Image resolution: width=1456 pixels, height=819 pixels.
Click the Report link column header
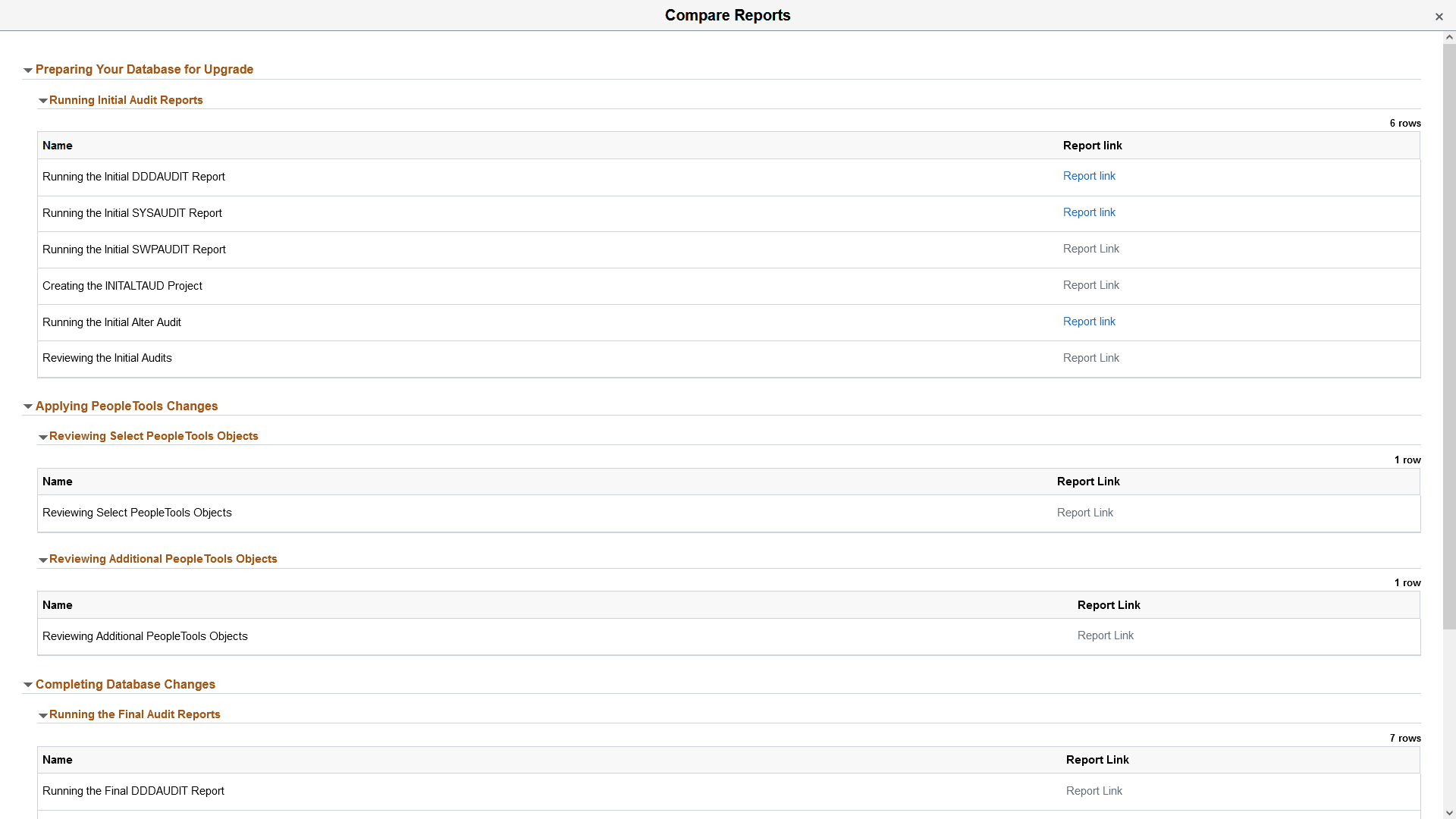(x=1091, y=145)
